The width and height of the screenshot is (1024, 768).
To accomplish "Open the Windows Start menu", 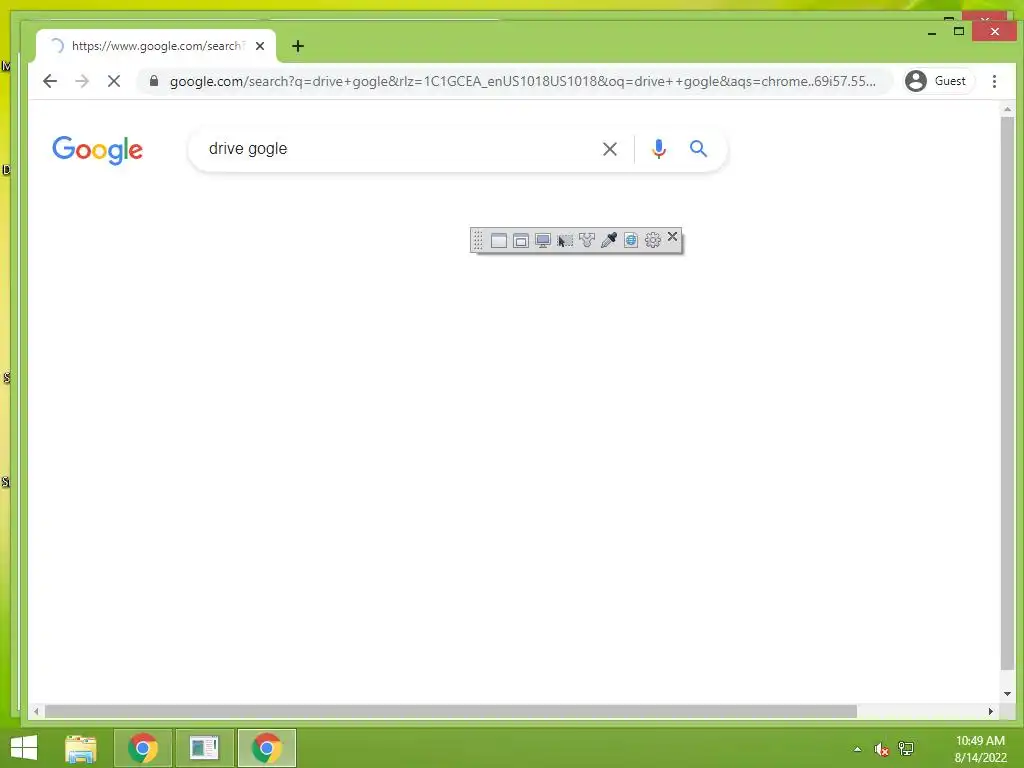I will [x=24, y=748].
